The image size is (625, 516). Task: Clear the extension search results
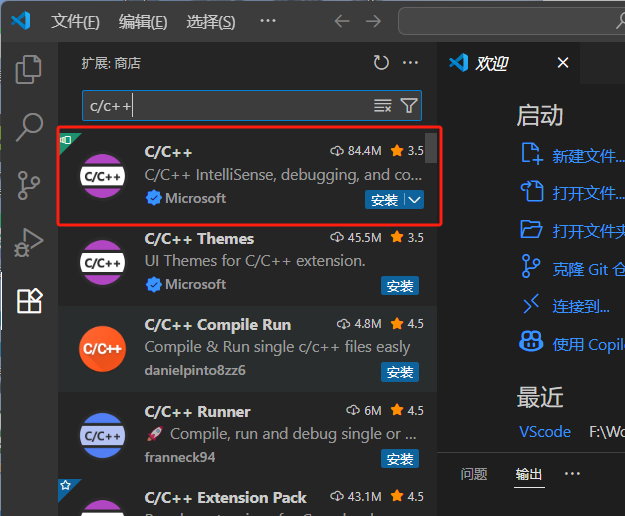(382, 106)
